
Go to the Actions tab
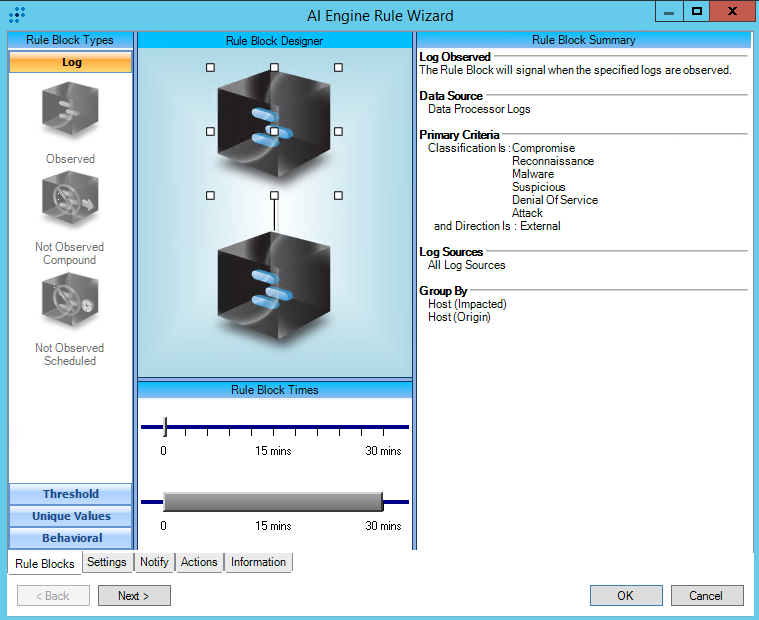click(x=199, y=562)
